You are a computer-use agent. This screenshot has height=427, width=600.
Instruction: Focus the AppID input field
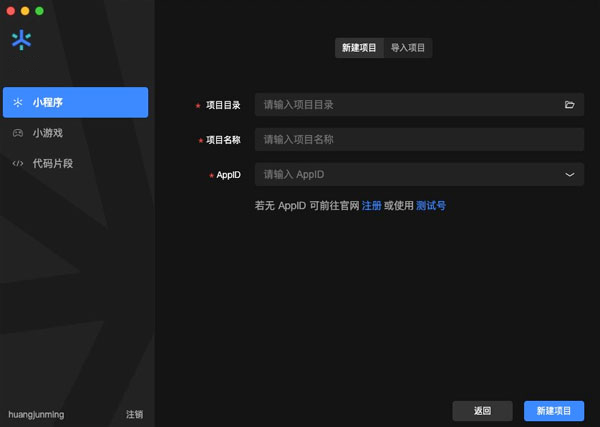click(419, 175)
